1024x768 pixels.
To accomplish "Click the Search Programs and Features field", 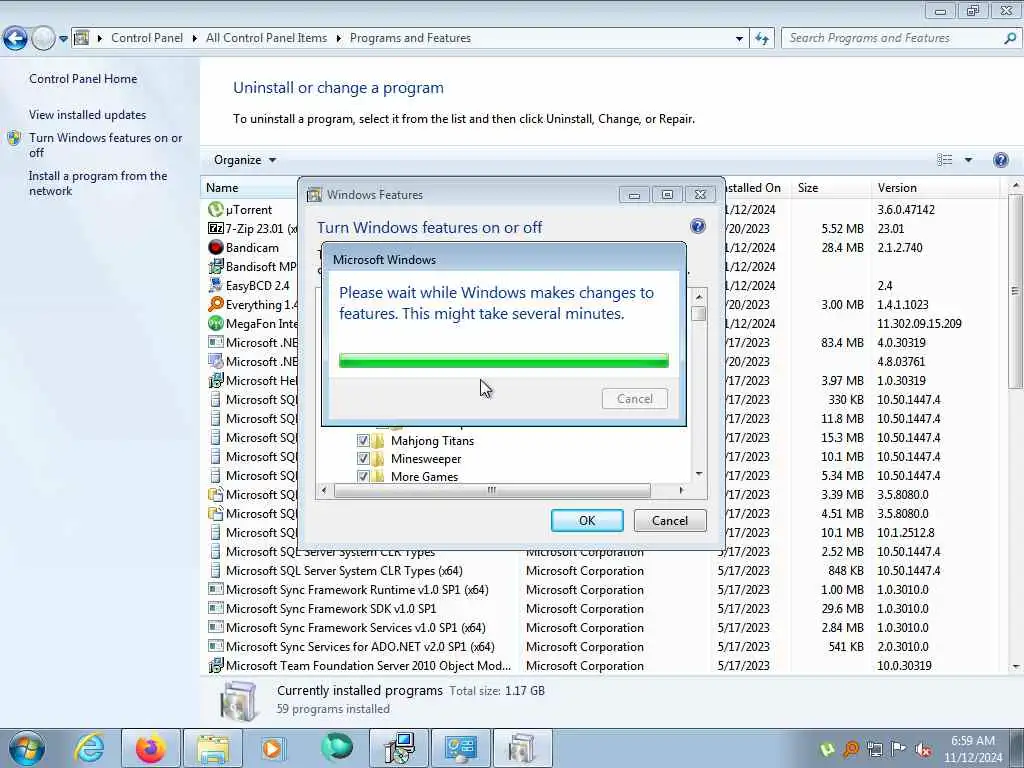I will [893, 38].
